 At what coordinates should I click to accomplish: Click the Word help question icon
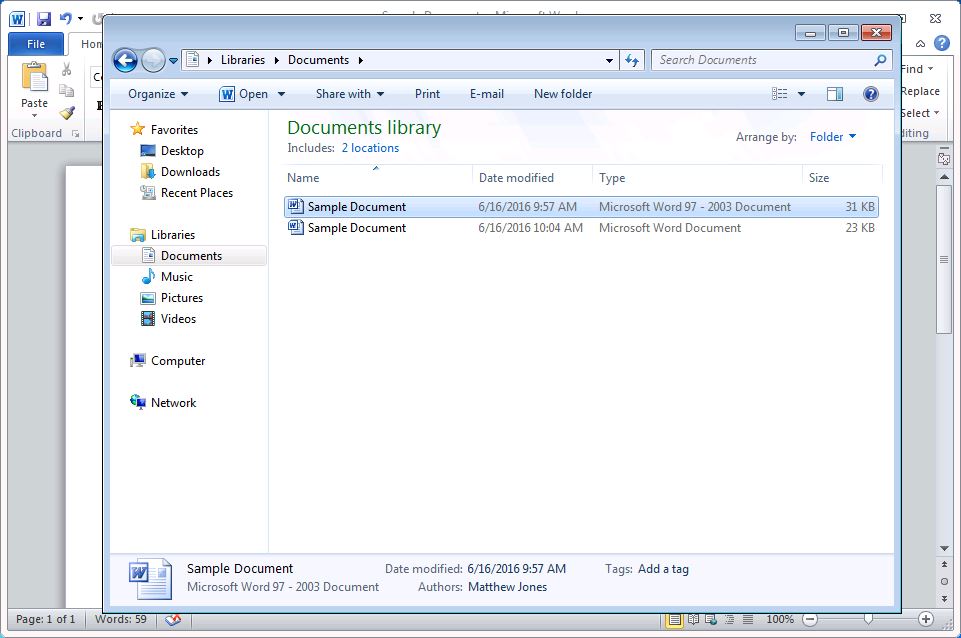pos(941,43)
